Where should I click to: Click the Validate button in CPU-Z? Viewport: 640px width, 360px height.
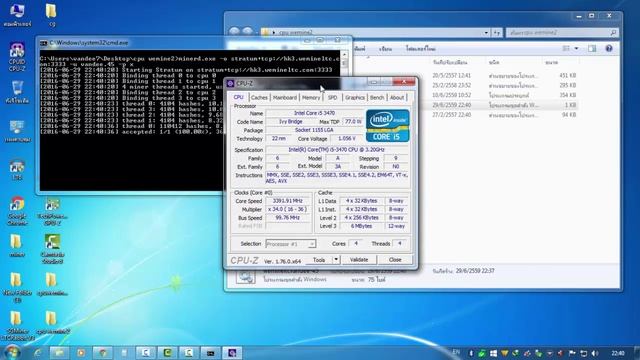click(359, 260)
